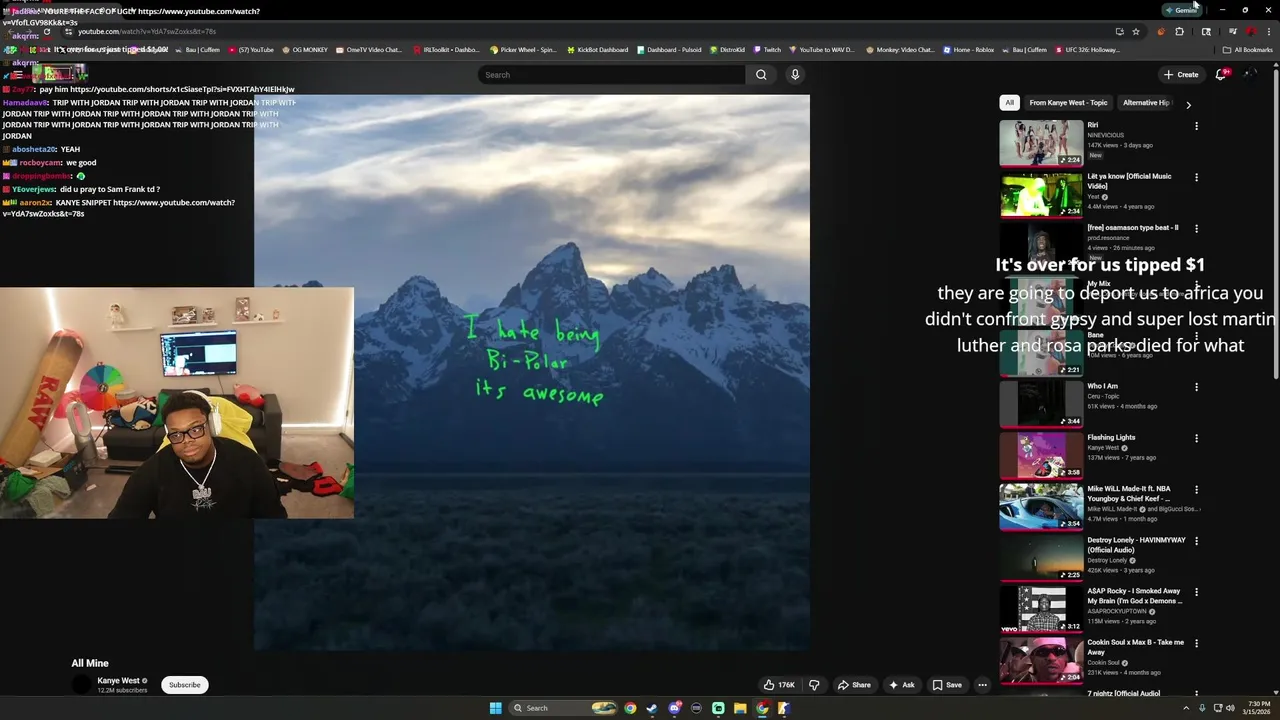Image resolution: width=1280 pixels, height=720 pixels.
Task: Open more actions ellipsis under the video
Action: (x=982, y=685)
